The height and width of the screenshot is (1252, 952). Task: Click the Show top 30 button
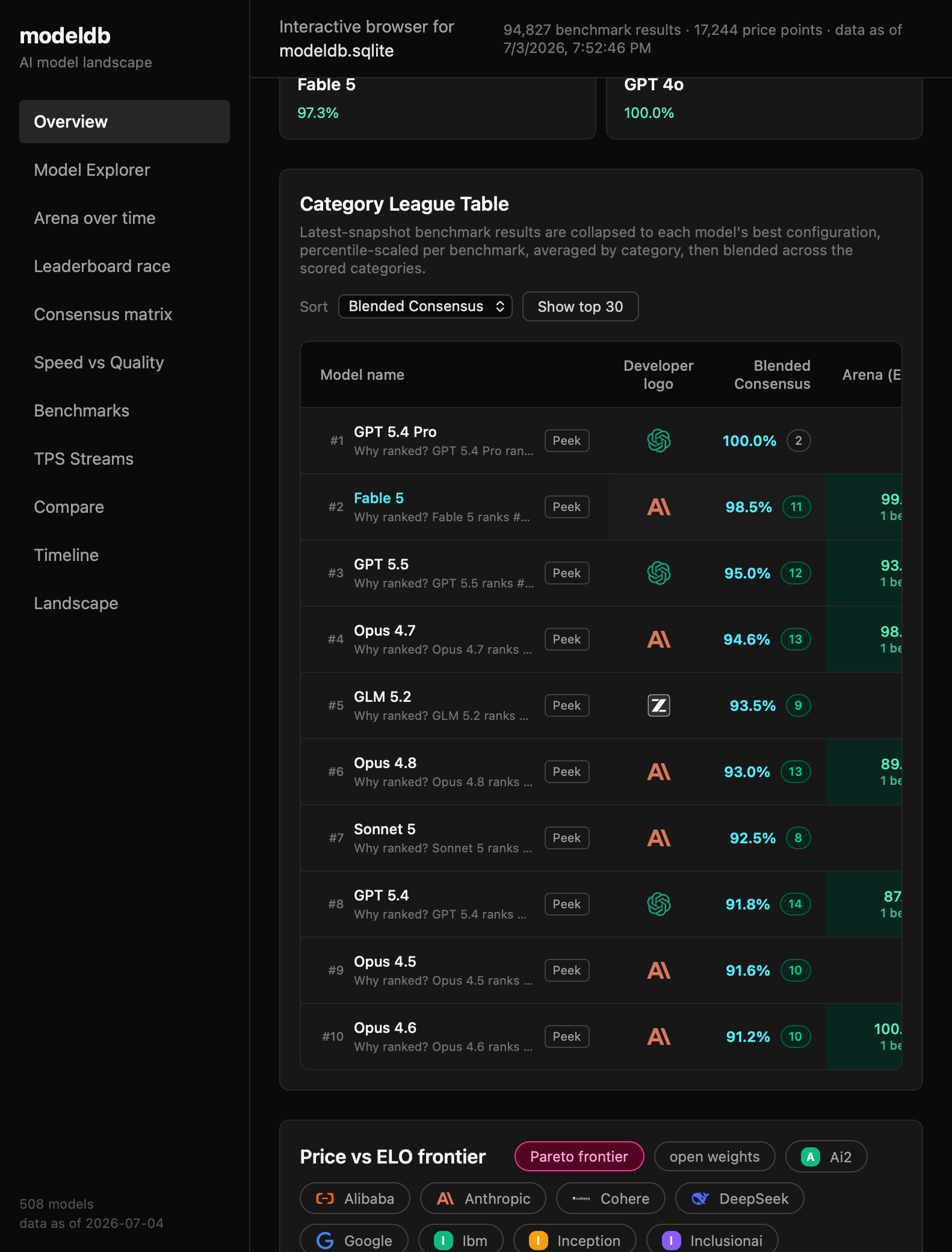pyautogui.click(x=580, y=306)
